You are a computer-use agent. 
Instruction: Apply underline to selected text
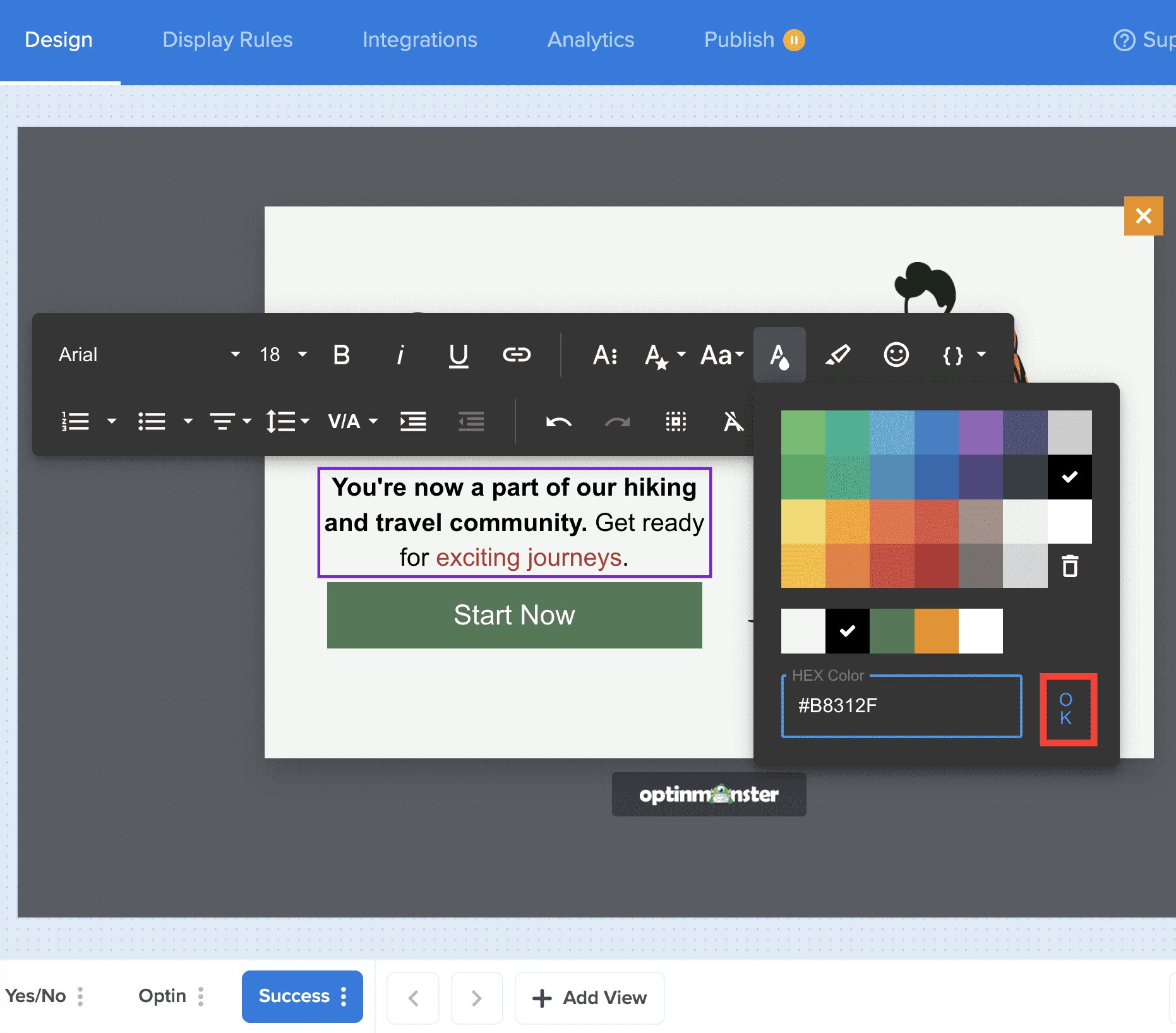(x=459, y=355)
